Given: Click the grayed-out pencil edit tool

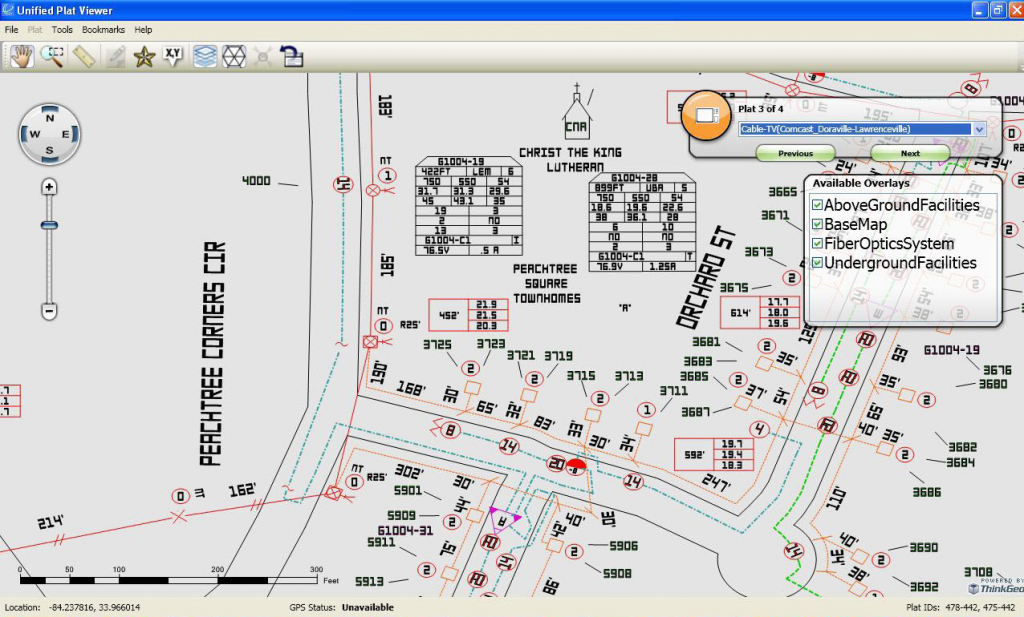Looking at the screenshot, I should pyautogui.click(x=115, y=57).
